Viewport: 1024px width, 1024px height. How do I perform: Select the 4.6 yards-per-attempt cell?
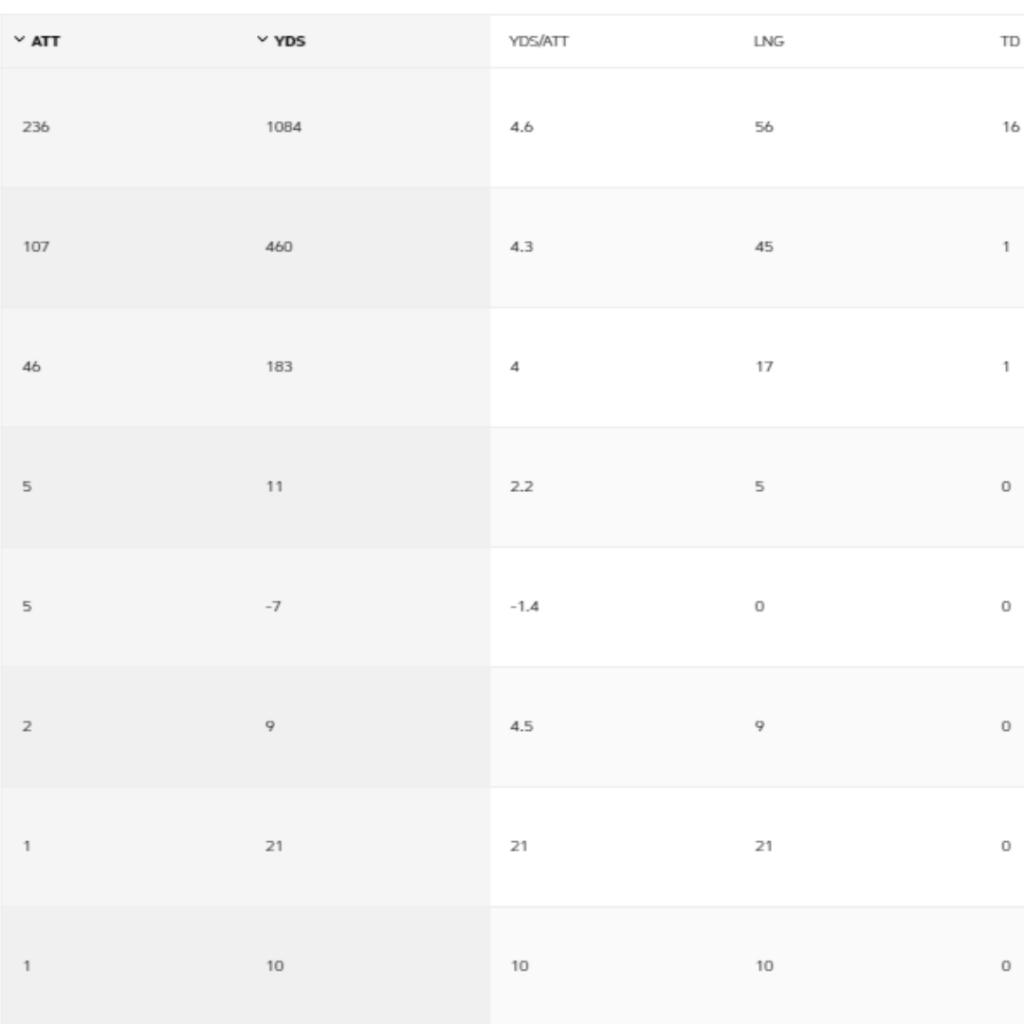click(x=521, y=127)
